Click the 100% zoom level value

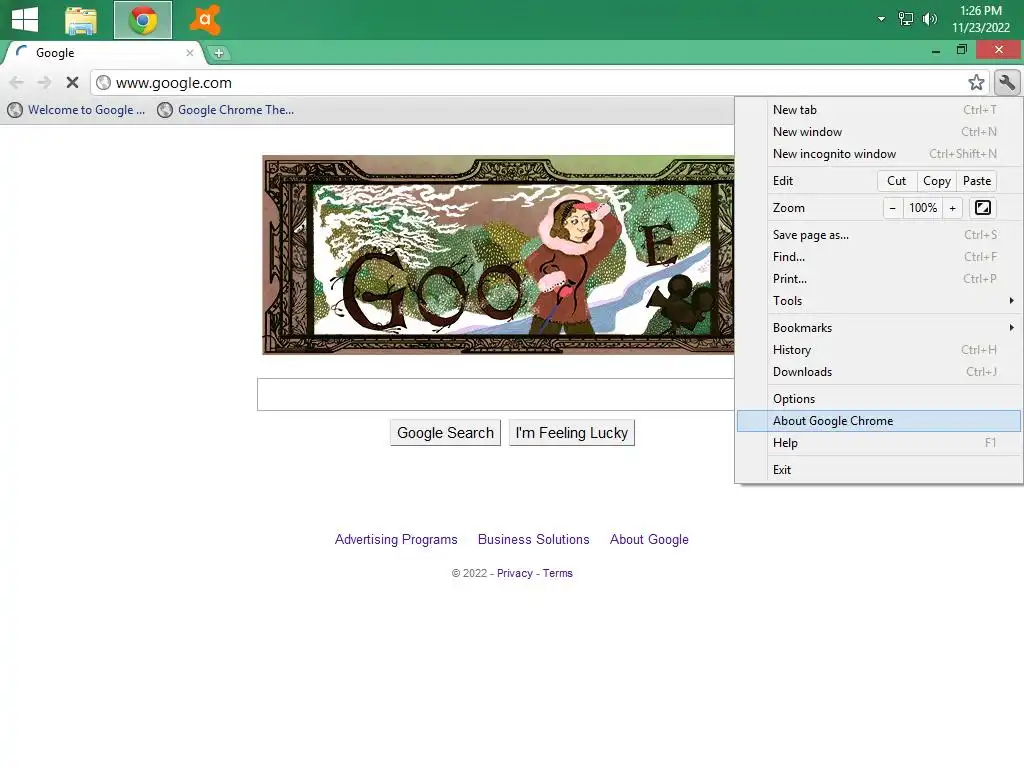pos(923,208)
